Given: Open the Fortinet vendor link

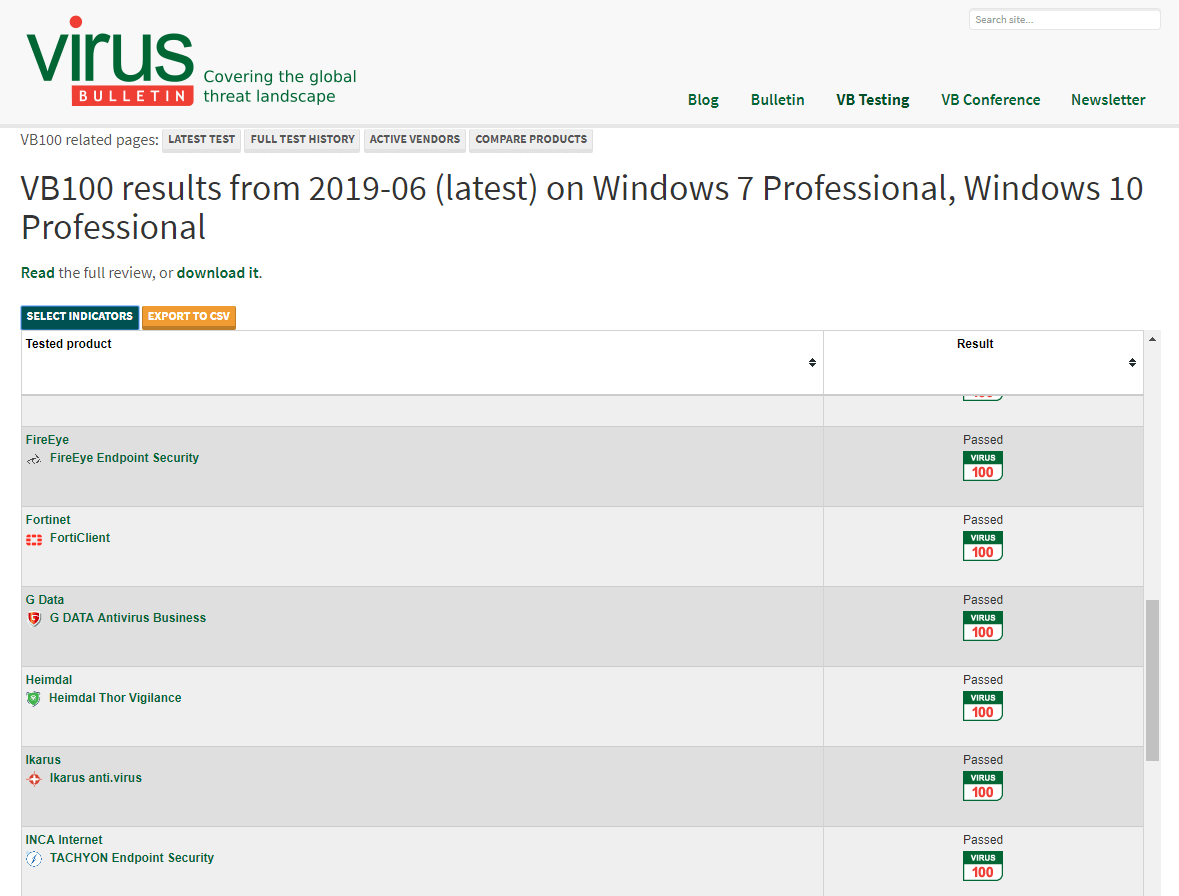Looking at the screenshot, I should (x=48, y=519).
